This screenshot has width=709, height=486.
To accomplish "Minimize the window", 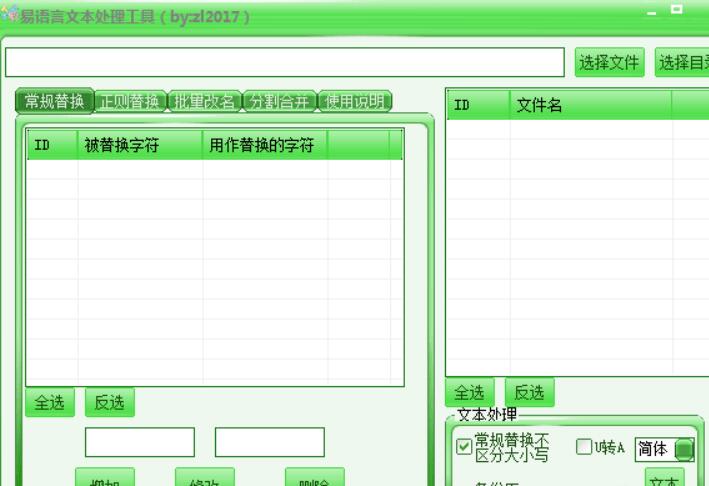I will pyautogui.click(x=652, y=13).
